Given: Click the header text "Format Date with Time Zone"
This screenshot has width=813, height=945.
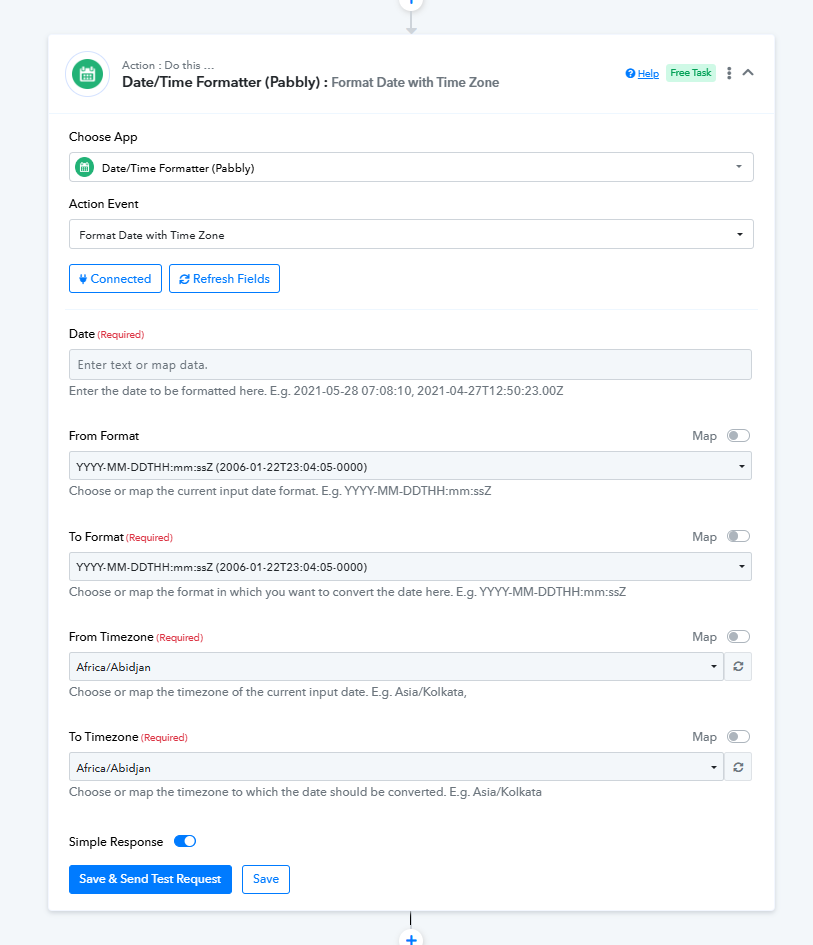Looking at the screenshot, I should click(415, 83).
